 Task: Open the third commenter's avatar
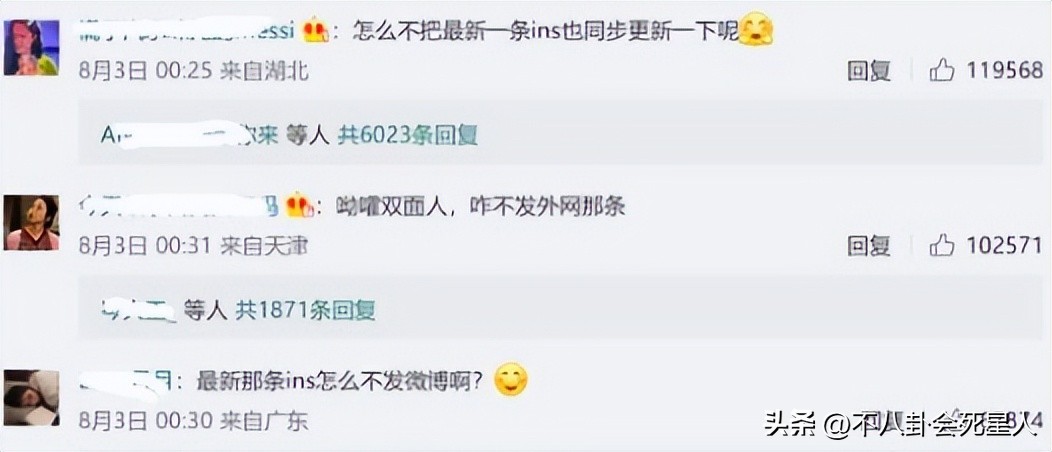click(x=32, y=397)
